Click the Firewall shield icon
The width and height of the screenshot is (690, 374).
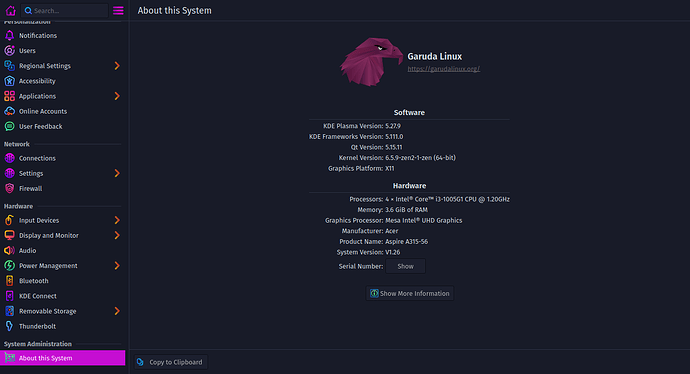tap(9, 188)
